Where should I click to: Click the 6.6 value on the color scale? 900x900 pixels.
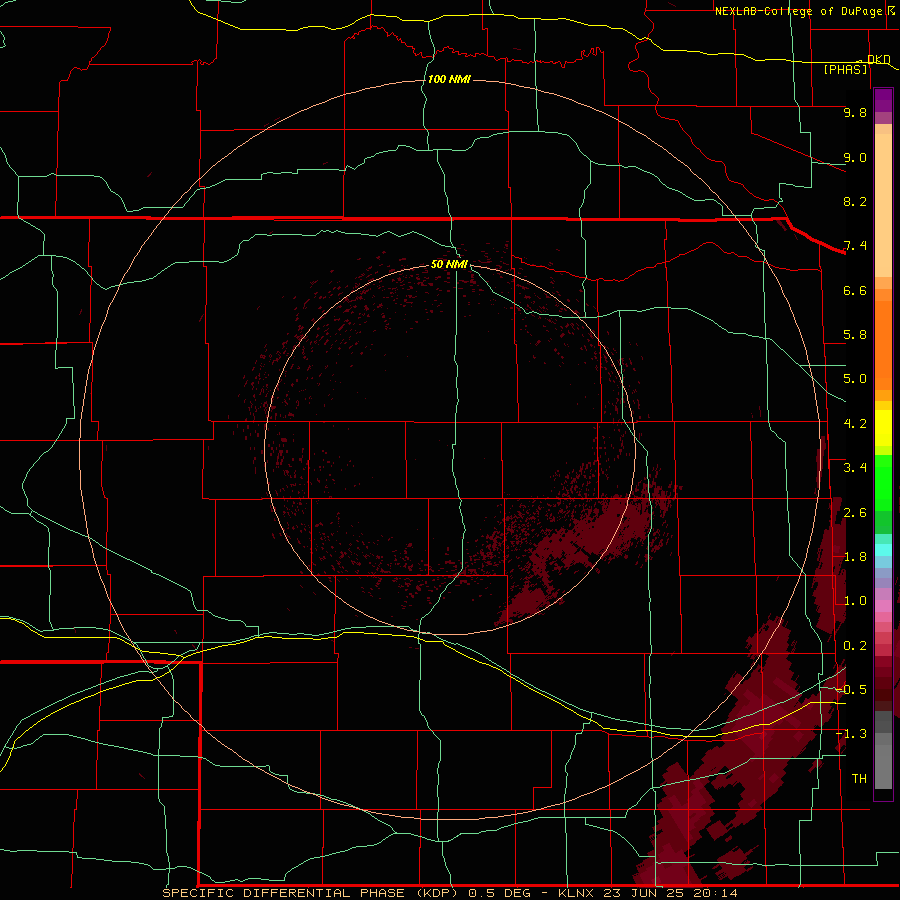(x=855, y=290)
